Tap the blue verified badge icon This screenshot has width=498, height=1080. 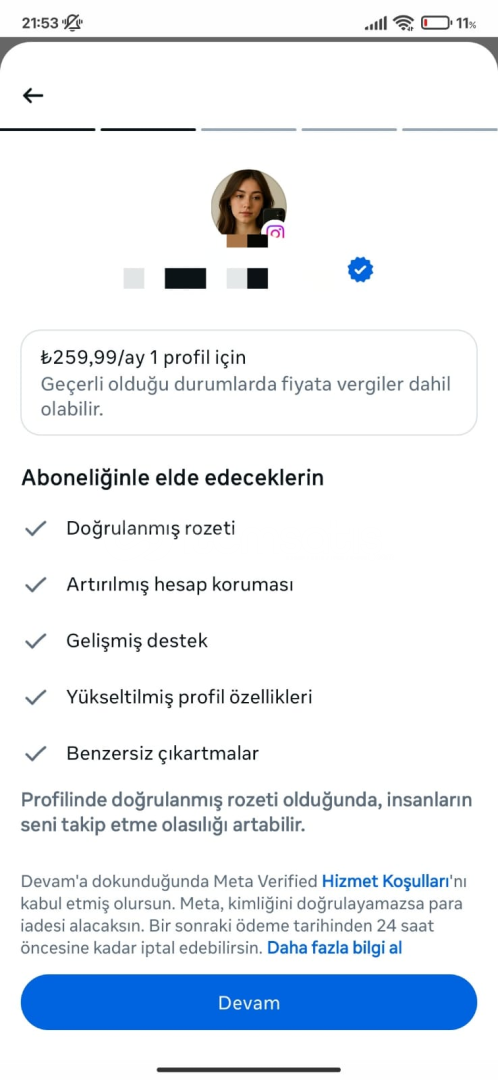(x=360, y=269)
